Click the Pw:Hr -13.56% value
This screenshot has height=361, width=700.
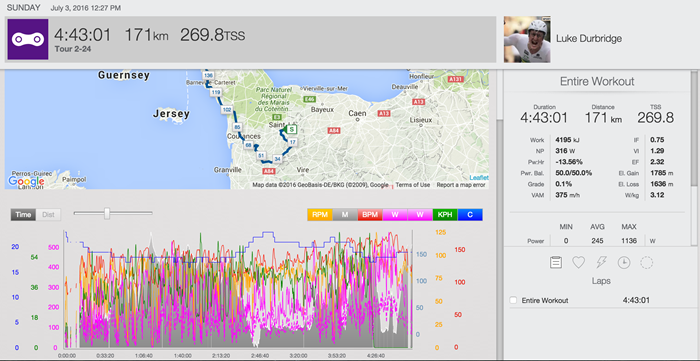coord(569,162)
